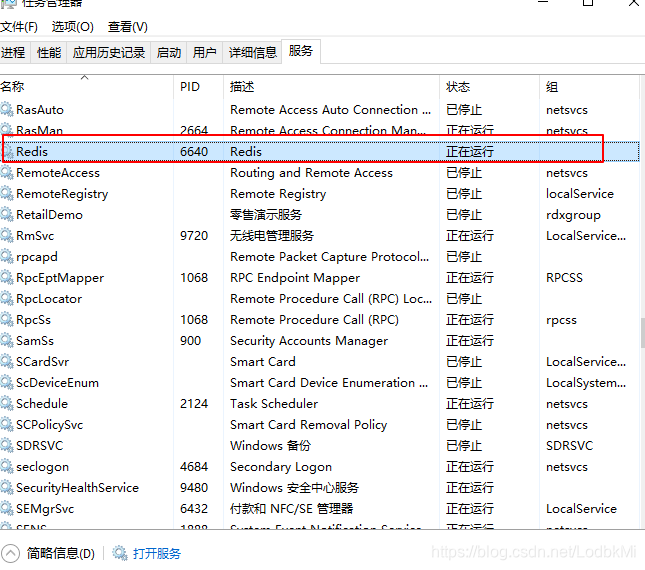Click the gear icon beside SEMgrSvc
This screenshot has width=645, height=570.
click(x=7, y=509)
